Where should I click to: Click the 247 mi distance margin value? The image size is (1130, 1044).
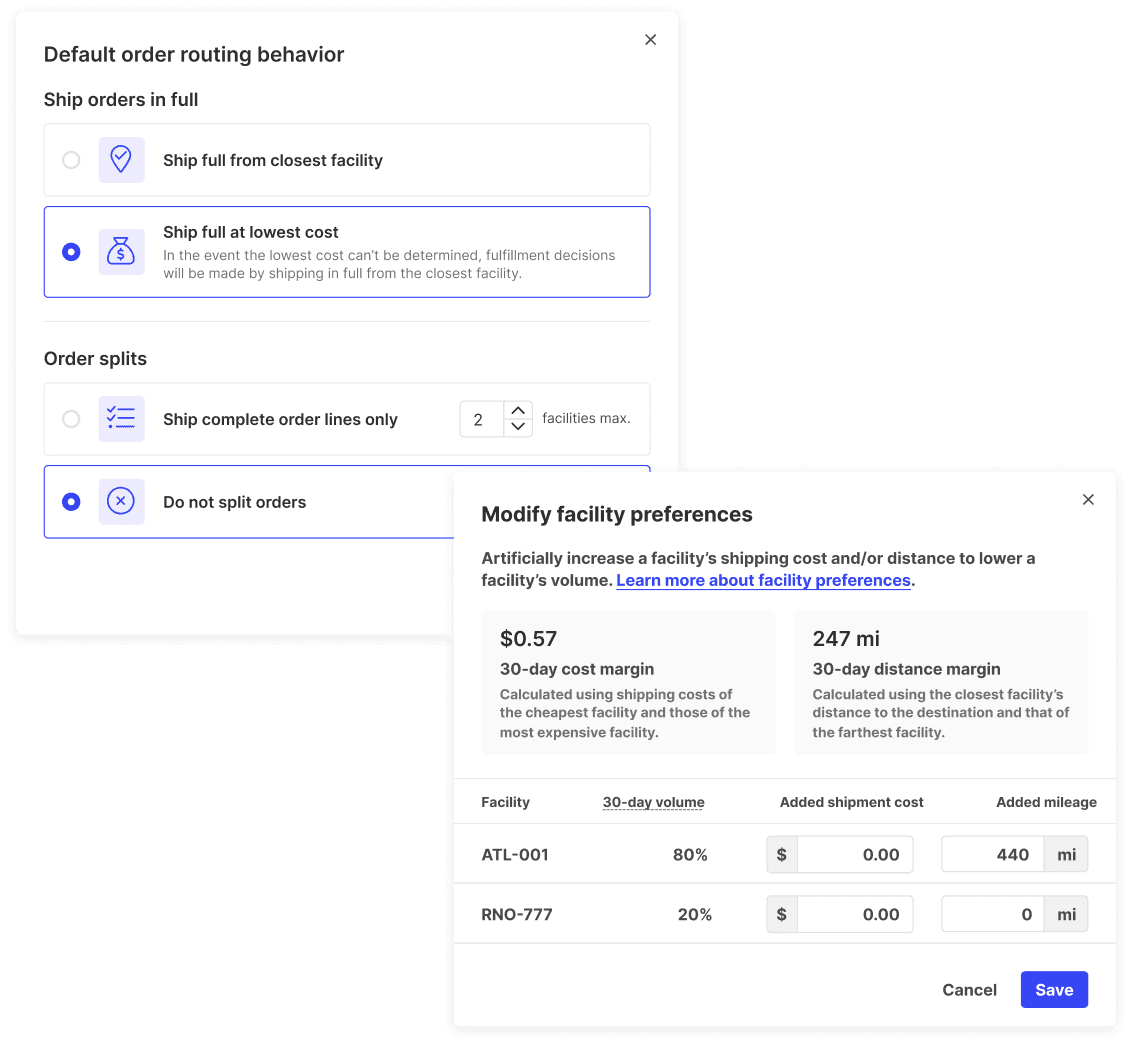point(846,638)
